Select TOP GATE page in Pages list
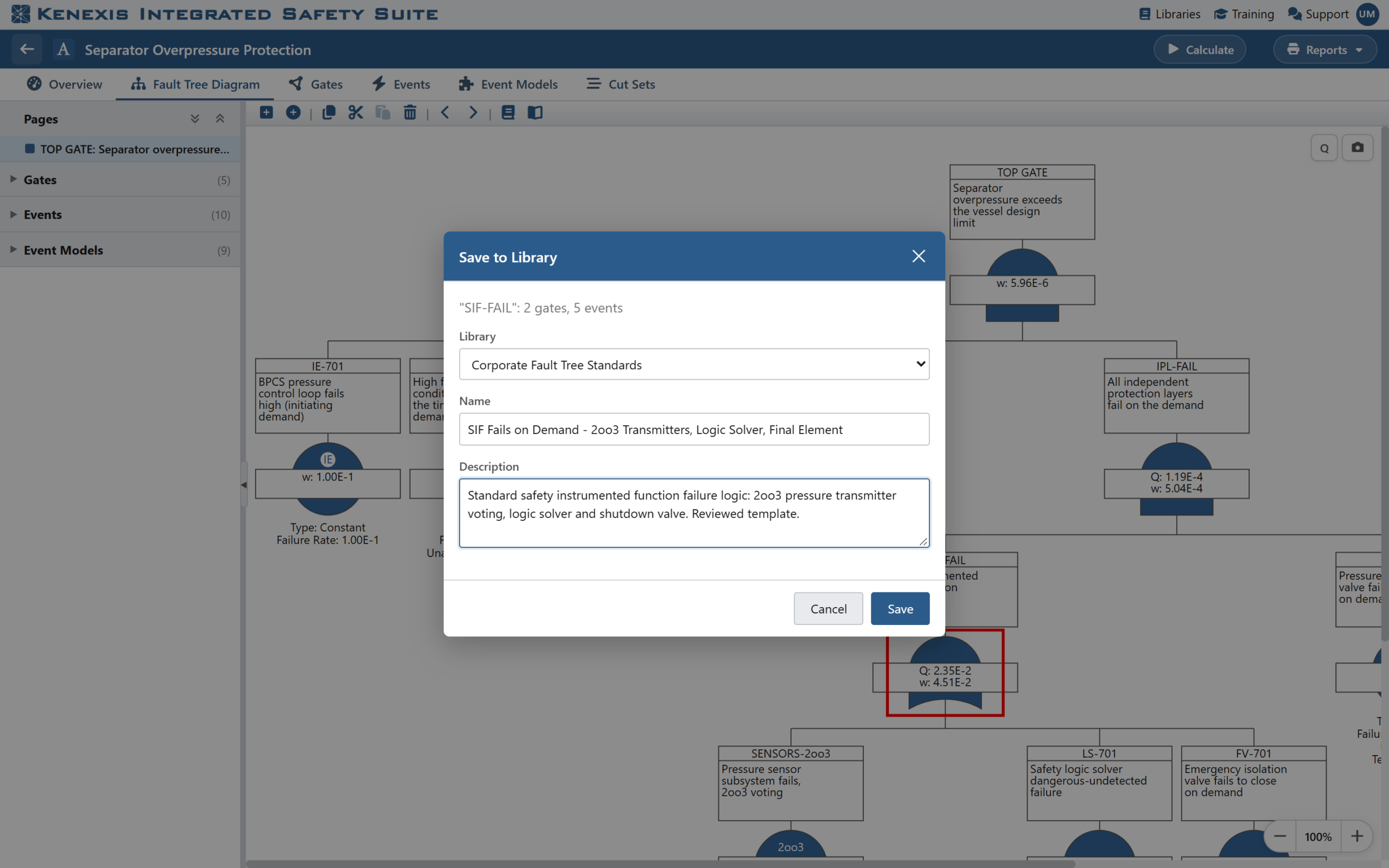 click(120, 149)
